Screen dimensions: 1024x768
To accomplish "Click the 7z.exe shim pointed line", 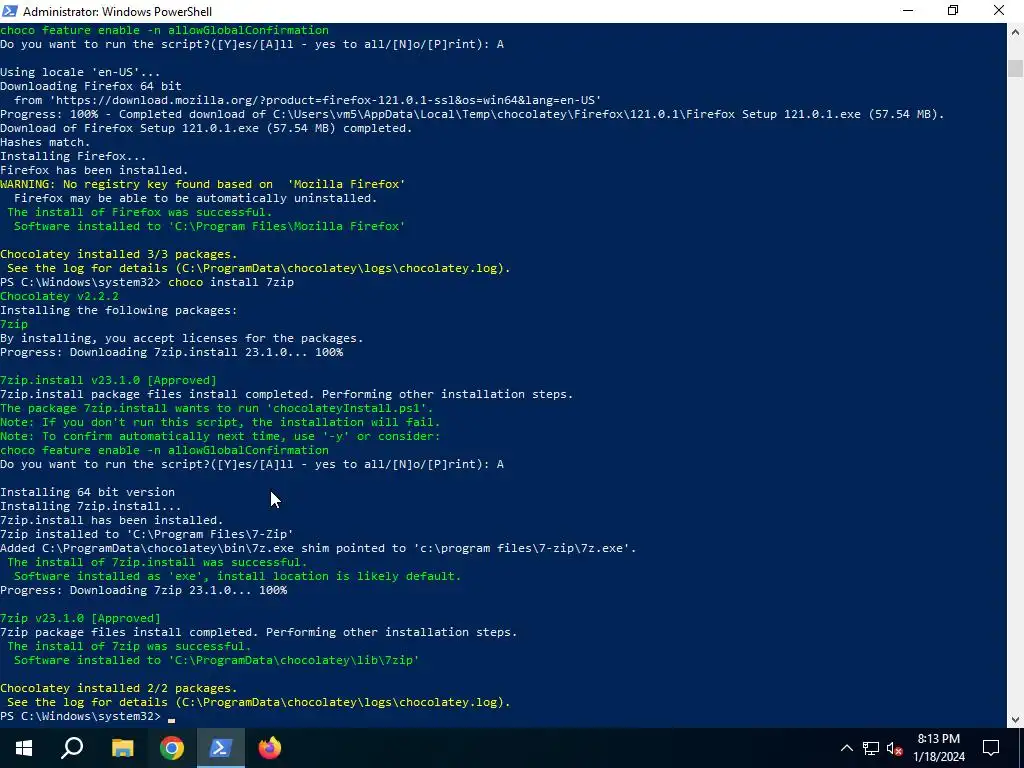I will [x=318, y=548].
